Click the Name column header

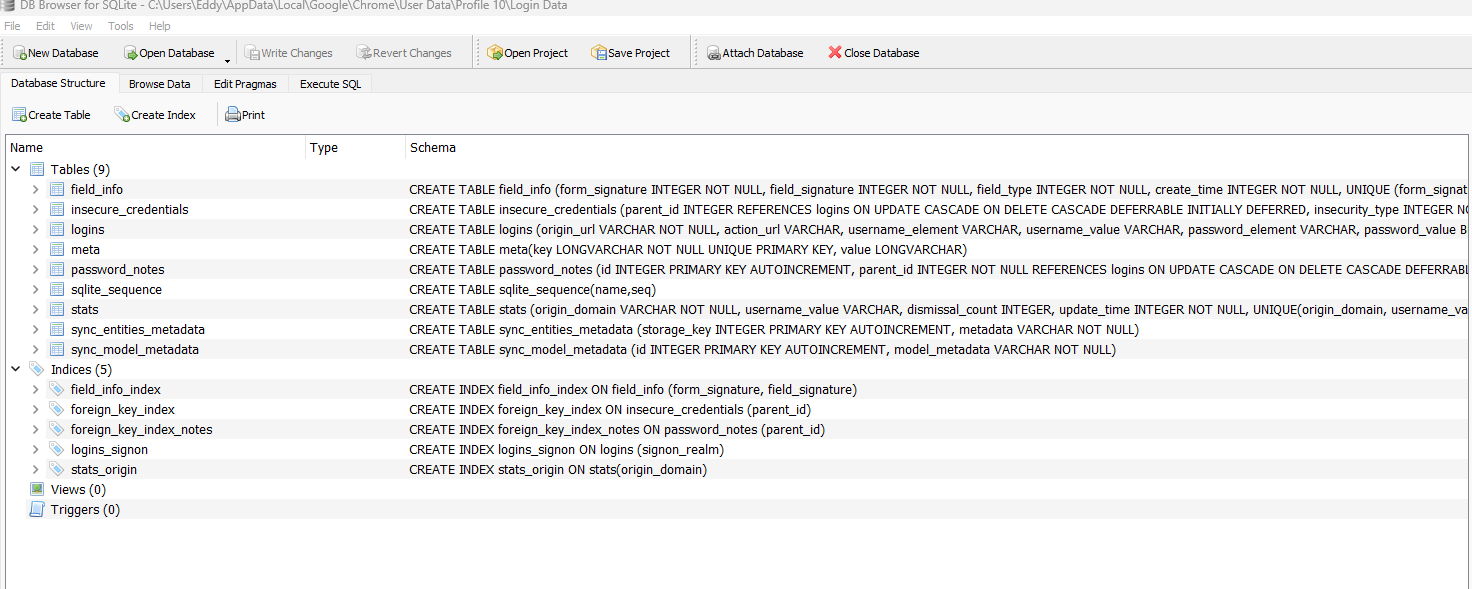click(x=155, y=147)
